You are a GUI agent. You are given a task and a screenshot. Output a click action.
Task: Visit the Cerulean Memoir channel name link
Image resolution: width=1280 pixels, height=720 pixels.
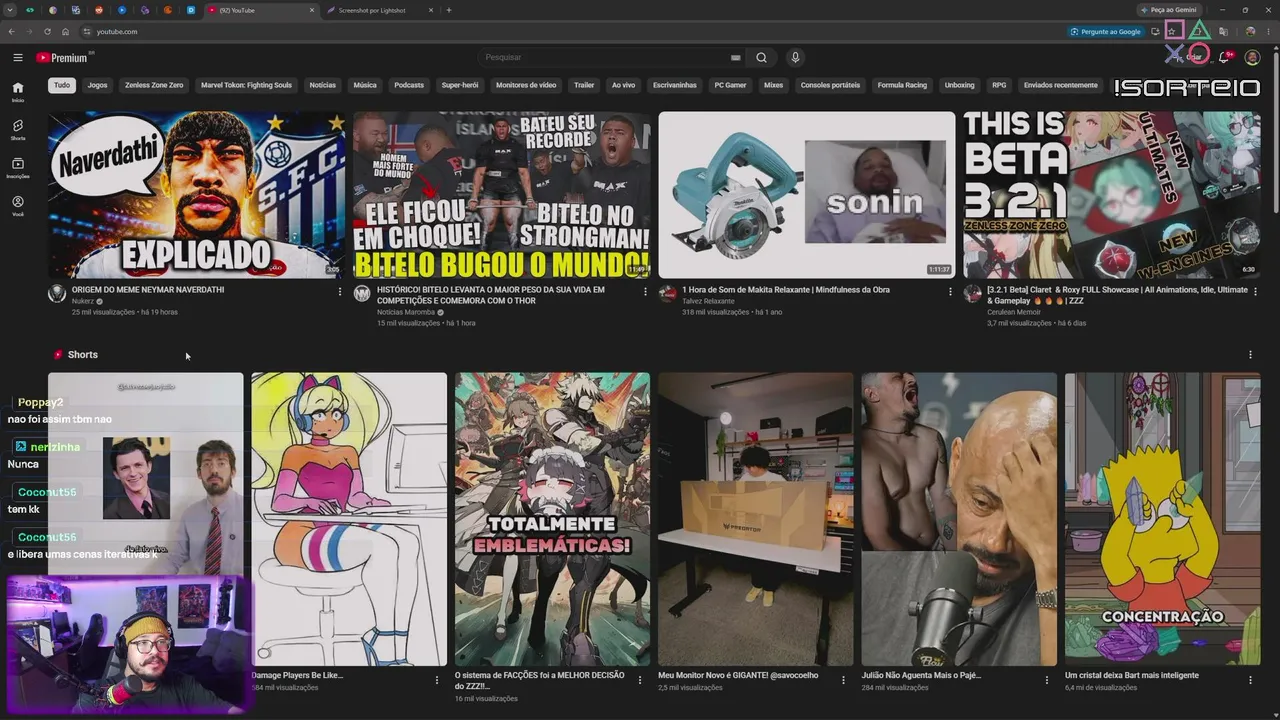1014,312
